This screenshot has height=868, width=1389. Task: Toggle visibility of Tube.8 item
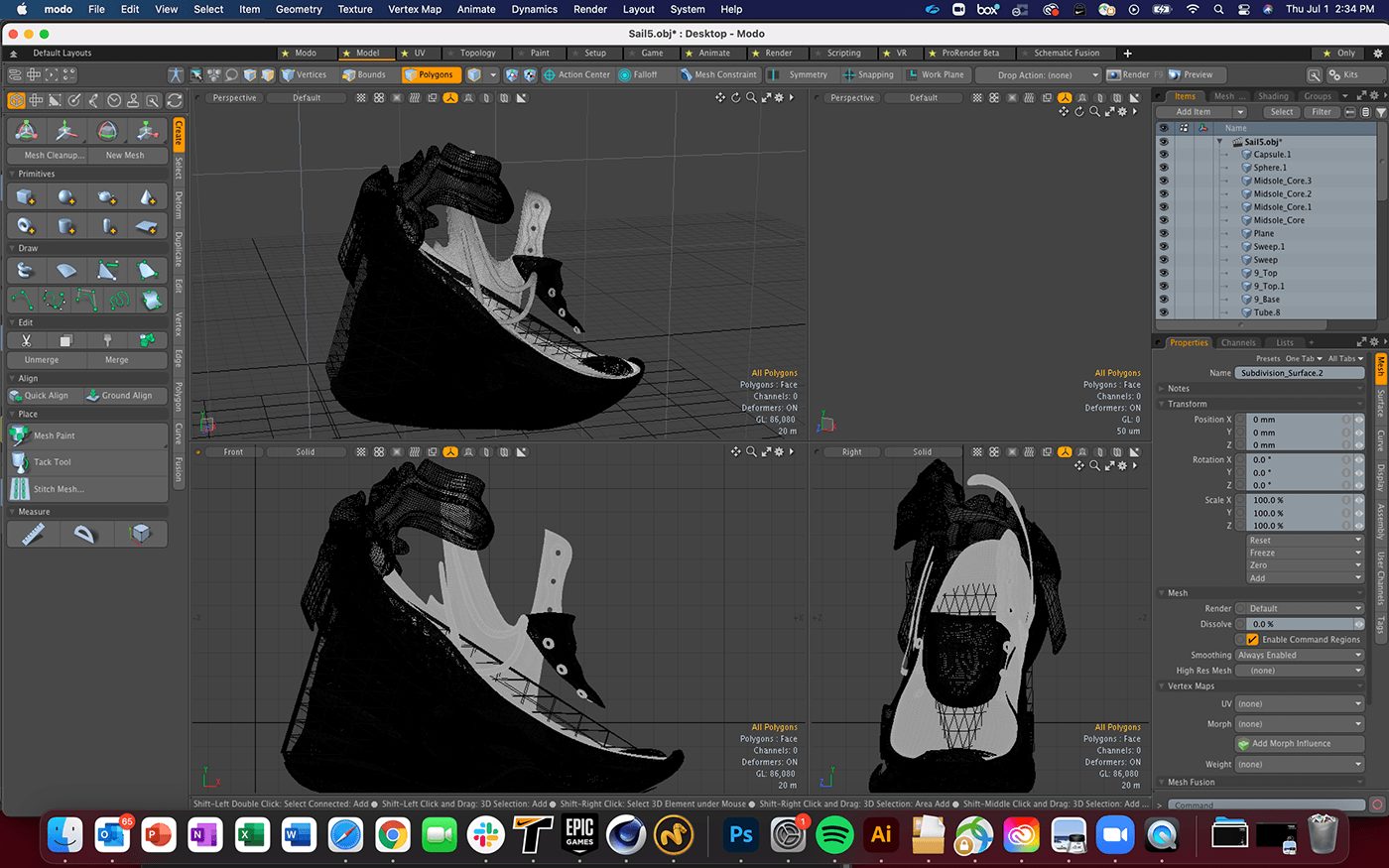pyautogui.click(x=1163, y=311)
